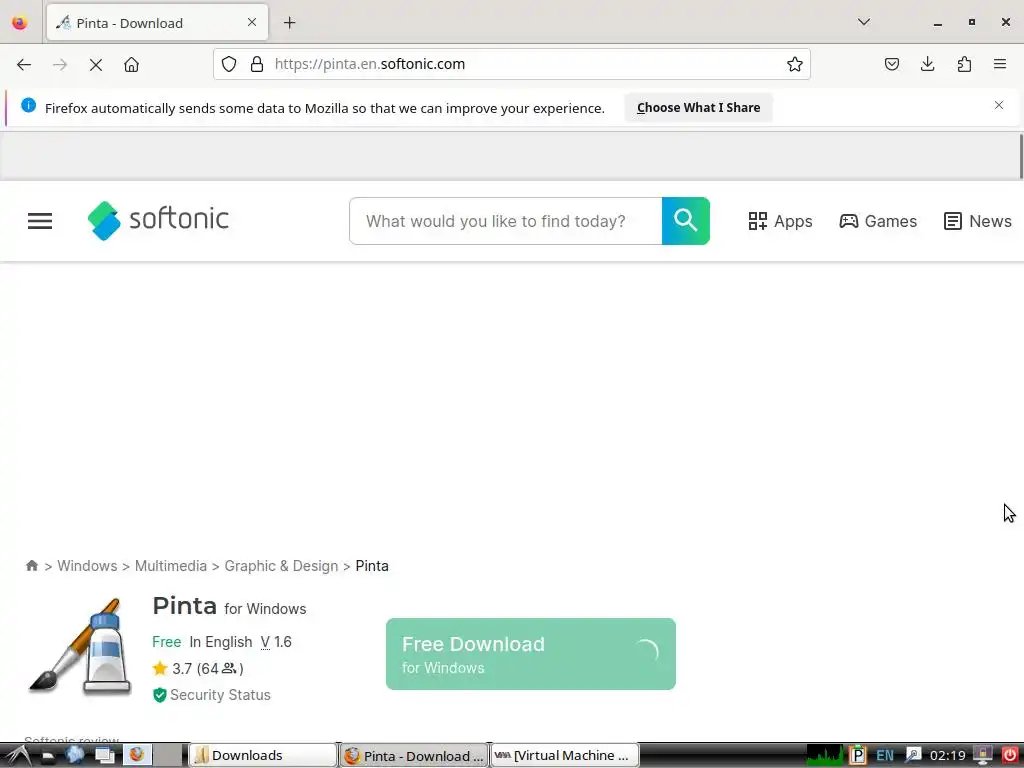Switch to Virtual Machine taskbar window
The width and height of the screenshot is (1024, 768).
pyautogui.click(x=564, y=756)
